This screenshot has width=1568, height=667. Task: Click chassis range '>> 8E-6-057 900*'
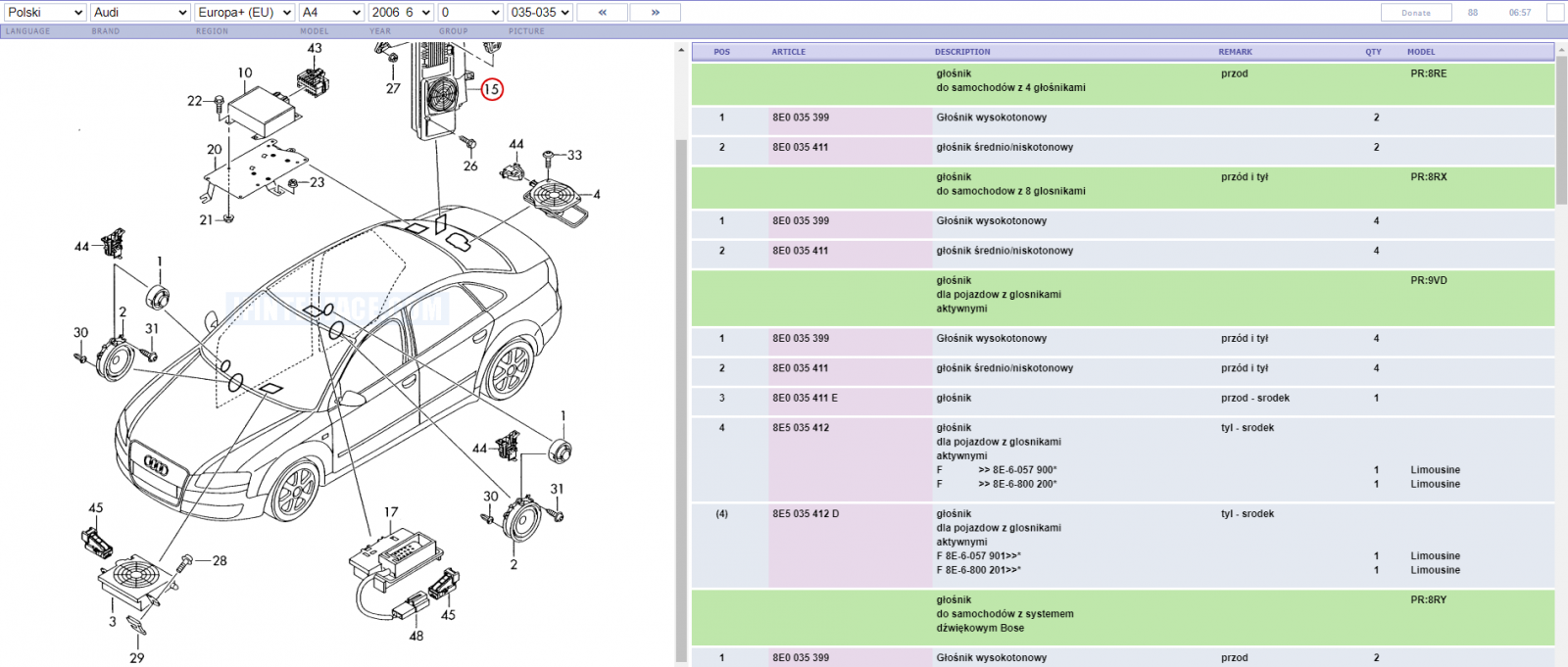pyautogui.click(x=1017, y=470)
